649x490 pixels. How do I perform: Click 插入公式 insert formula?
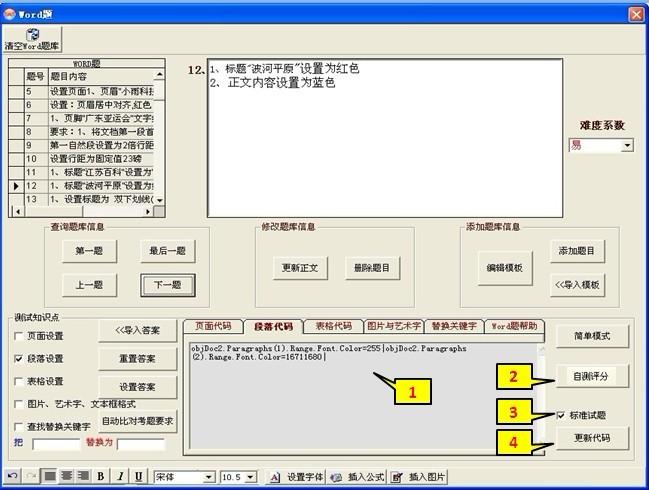pyautogui.click(x=358, y=477)
